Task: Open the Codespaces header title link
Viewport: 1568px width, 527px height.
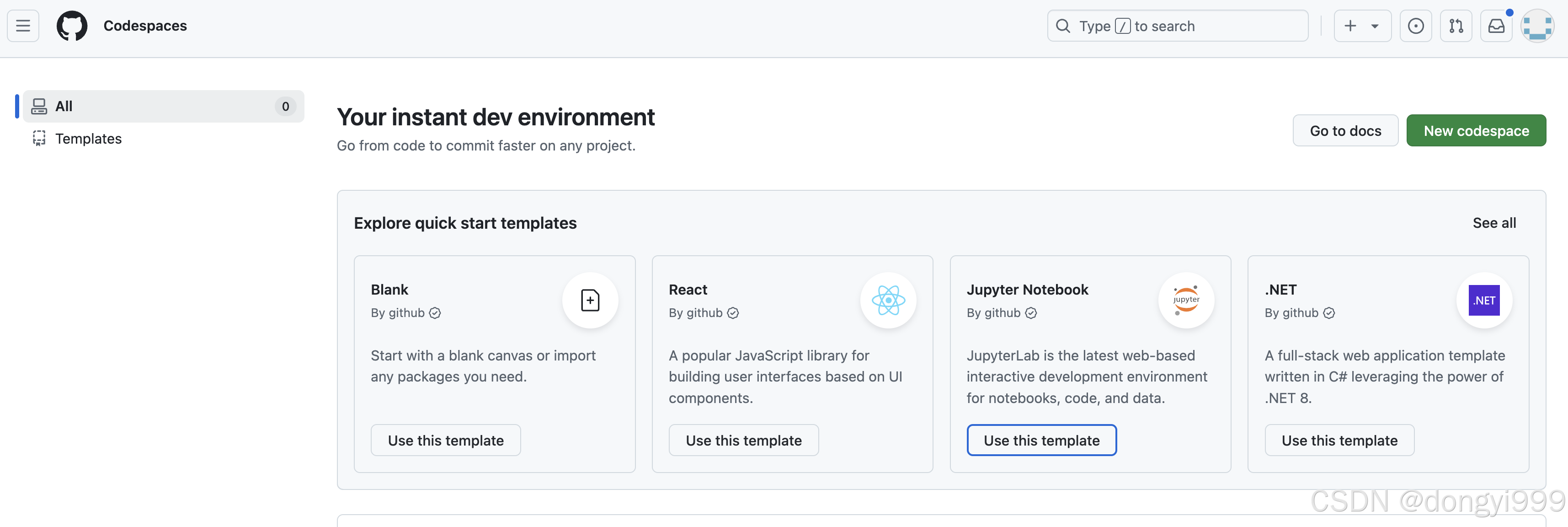Action: coord(145,26)
